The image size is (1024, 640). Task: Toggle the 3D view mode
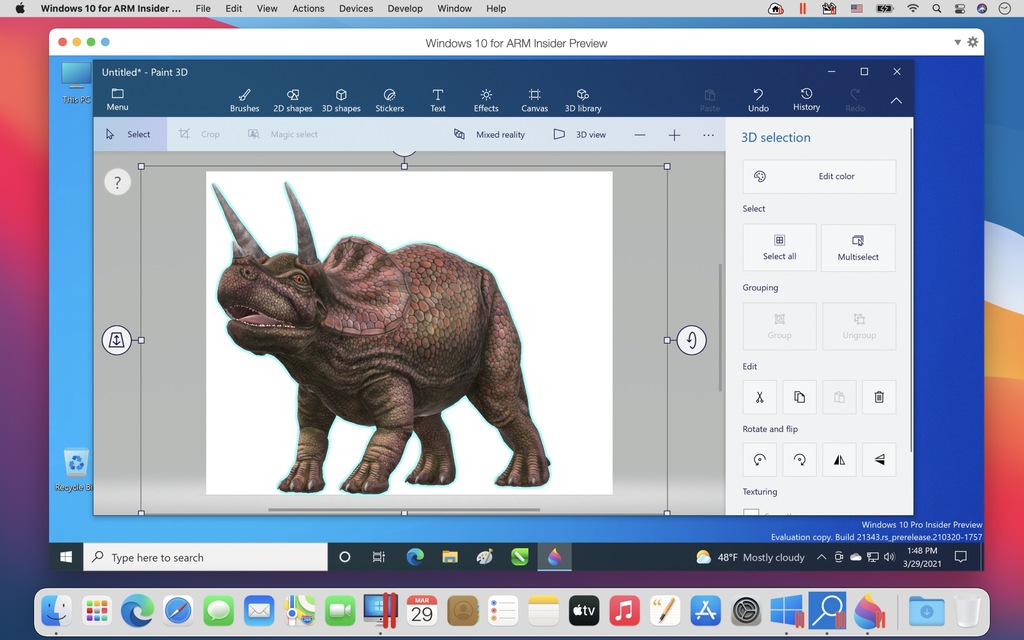(x=580, y=135)
